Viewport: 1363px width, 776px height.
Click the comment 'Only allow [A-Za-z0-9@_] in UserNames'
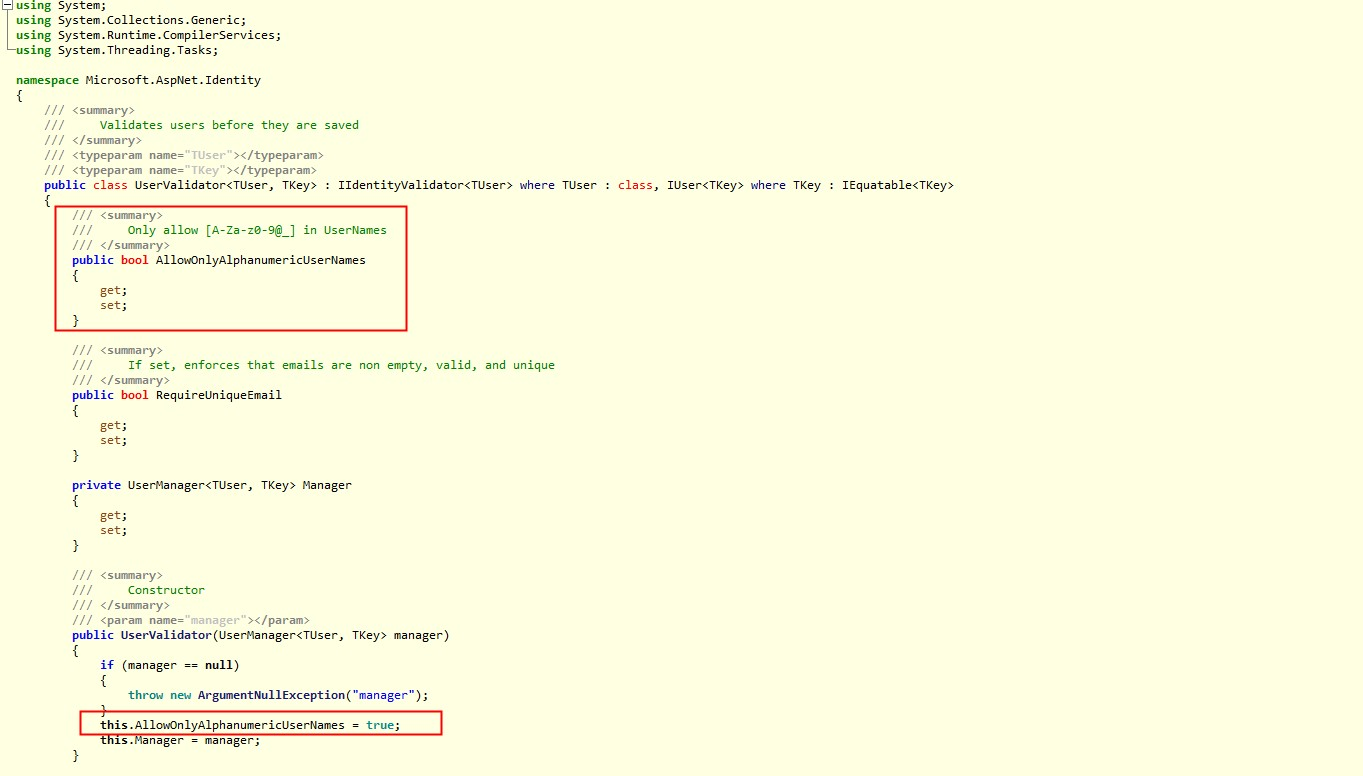[x=257, y=230]
